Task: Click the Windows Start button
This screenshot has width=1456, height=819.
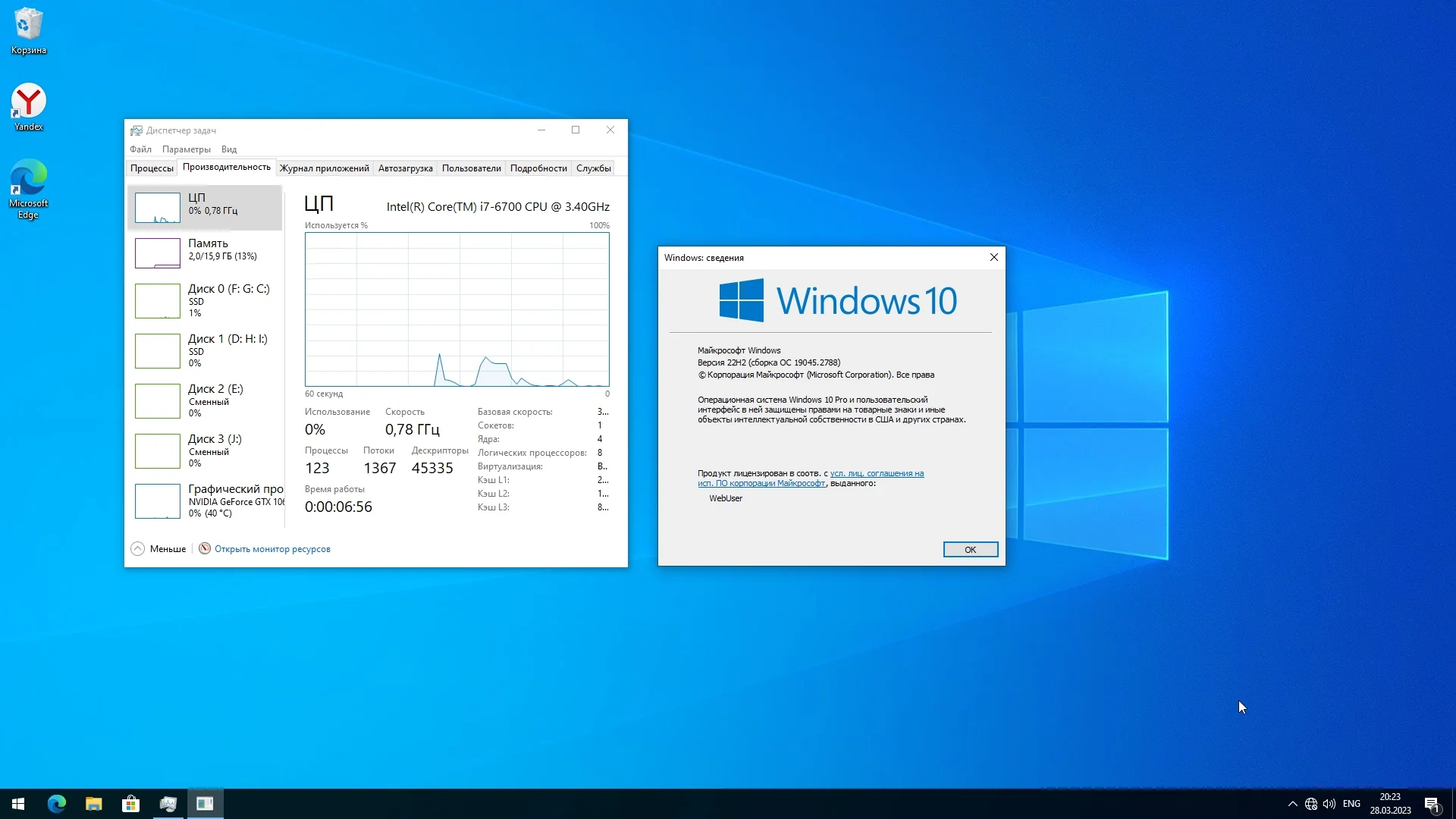Action: (18, 804)
